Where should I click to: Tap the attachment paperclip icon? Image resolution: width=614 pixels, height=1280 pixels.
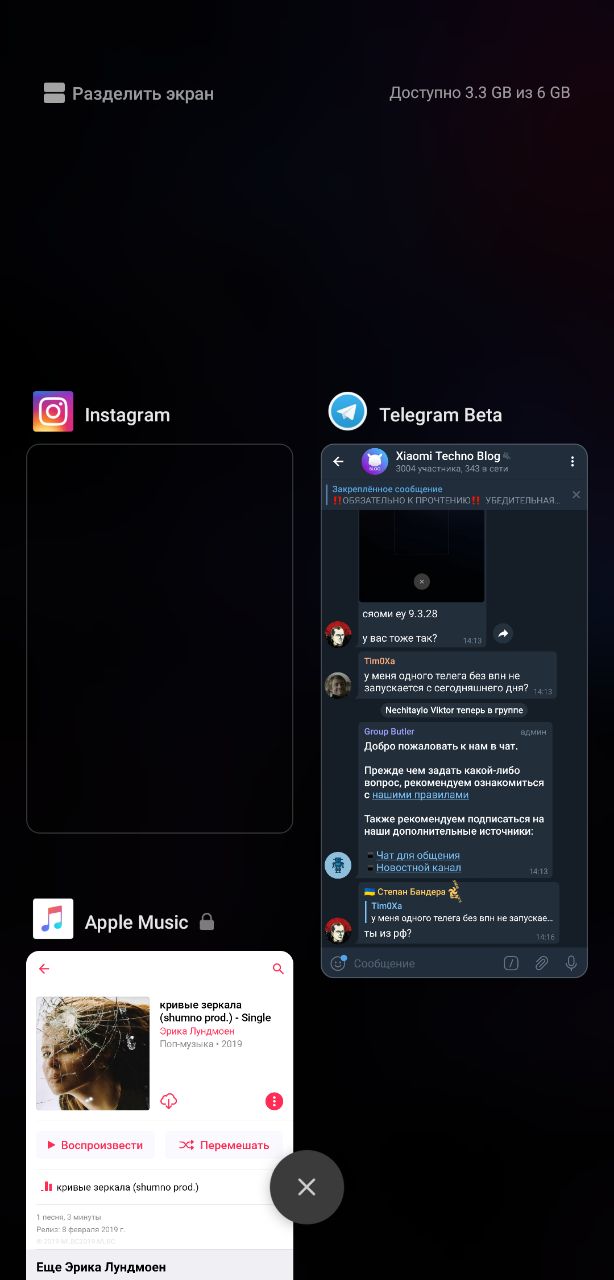point(541,963)
